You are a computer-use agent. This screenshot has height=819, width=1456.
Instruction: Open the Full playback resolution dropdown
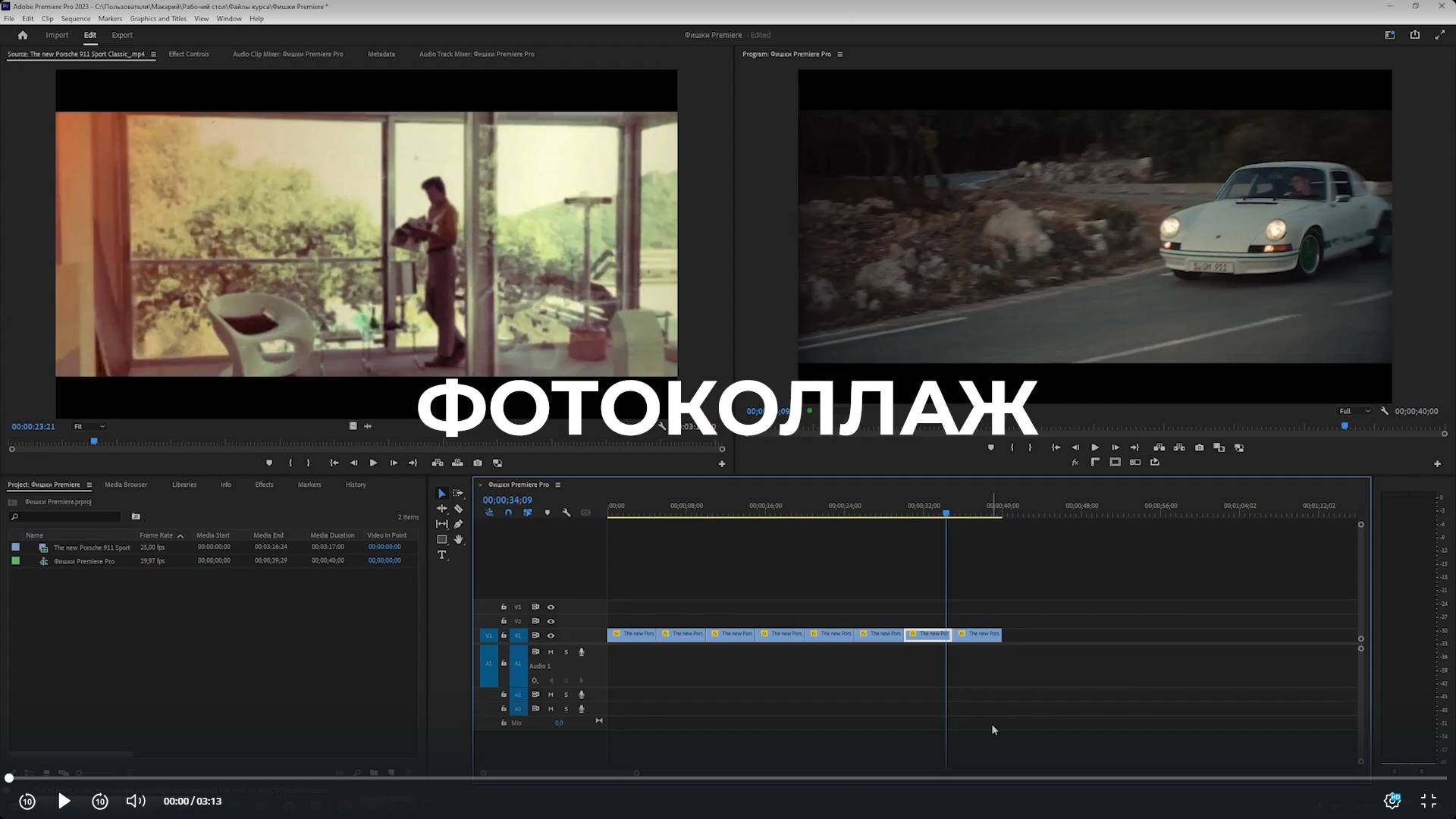pyautogui.click(x=1354, y=410)
